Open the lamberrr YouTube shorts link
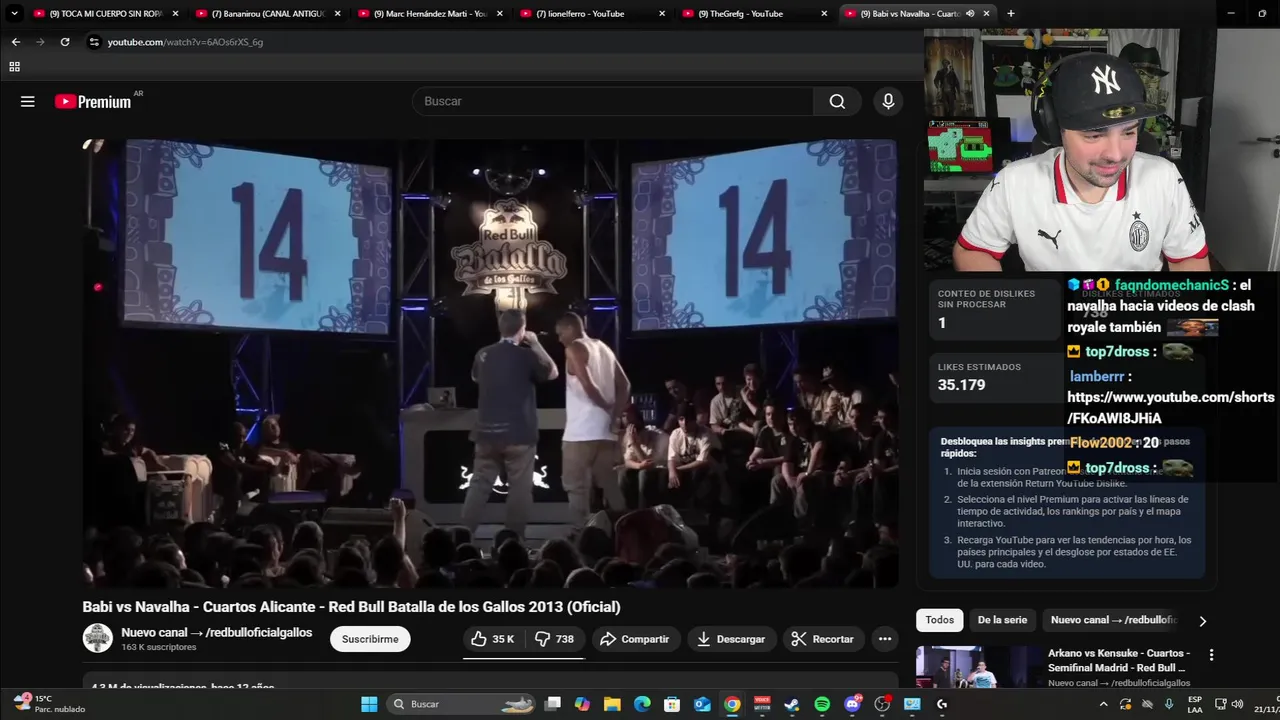Viewport: 1280px width, 720px height. tap(1171, 408)
